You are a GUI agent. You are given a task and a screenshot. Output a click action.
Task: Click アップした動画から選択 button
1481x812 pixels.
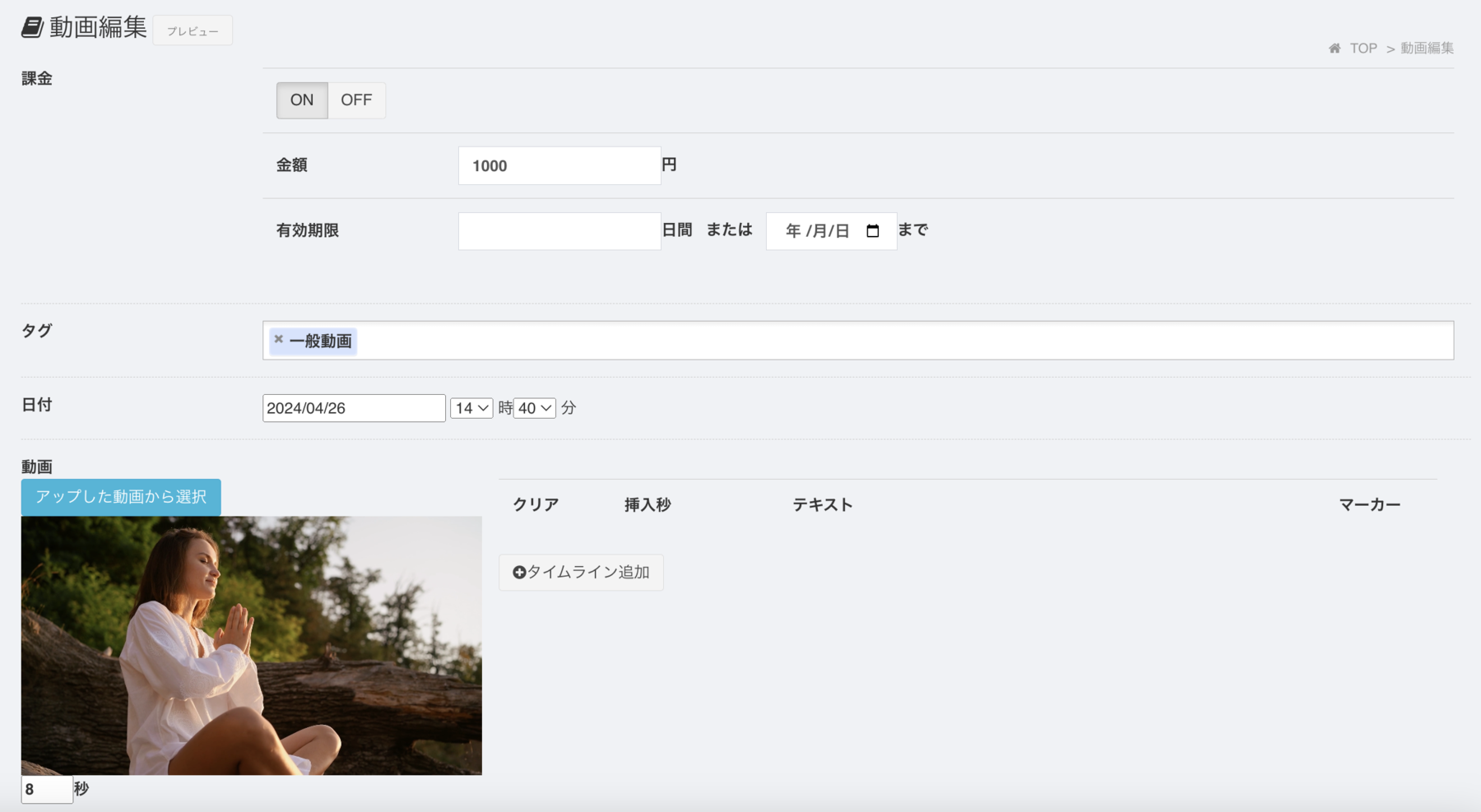coord(121,497)
